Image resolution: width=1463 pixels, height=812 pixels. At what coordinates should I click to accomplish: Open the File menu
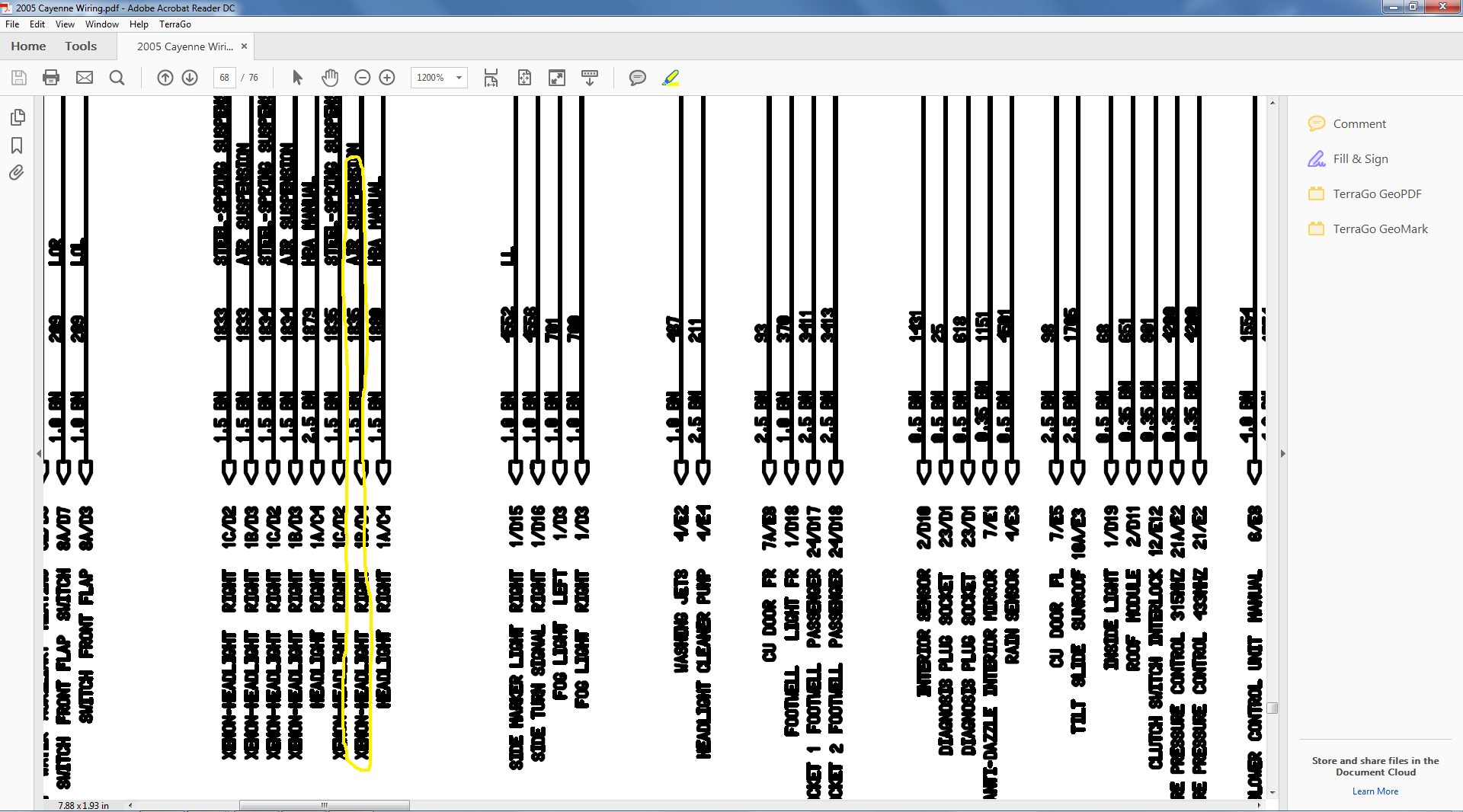click(12, 24)
